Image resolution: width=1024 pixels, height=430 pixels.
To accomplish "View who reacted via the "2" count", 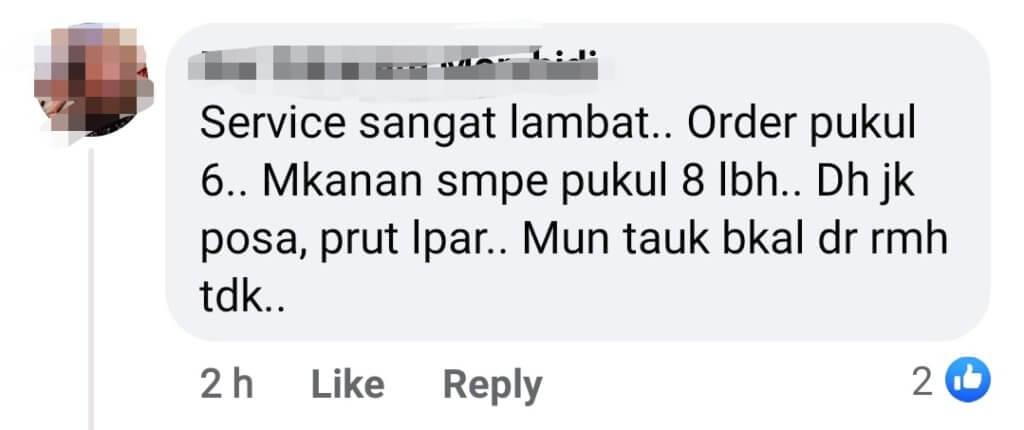I will tap(921, 382).
